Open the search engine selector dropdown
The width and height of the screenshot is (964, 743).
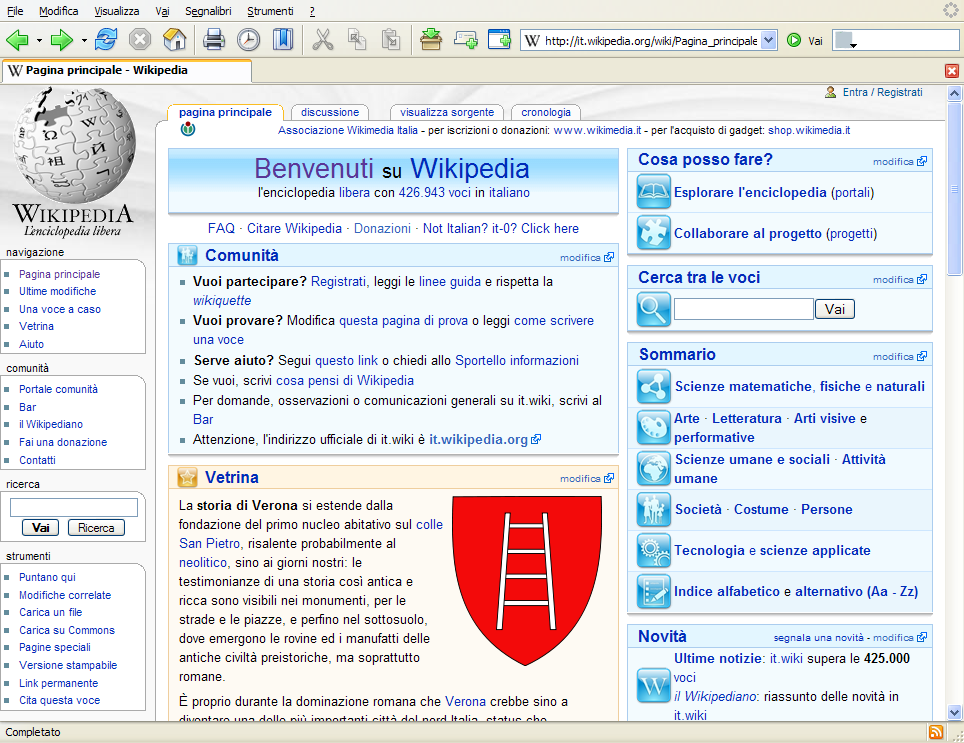click(846, 41)
